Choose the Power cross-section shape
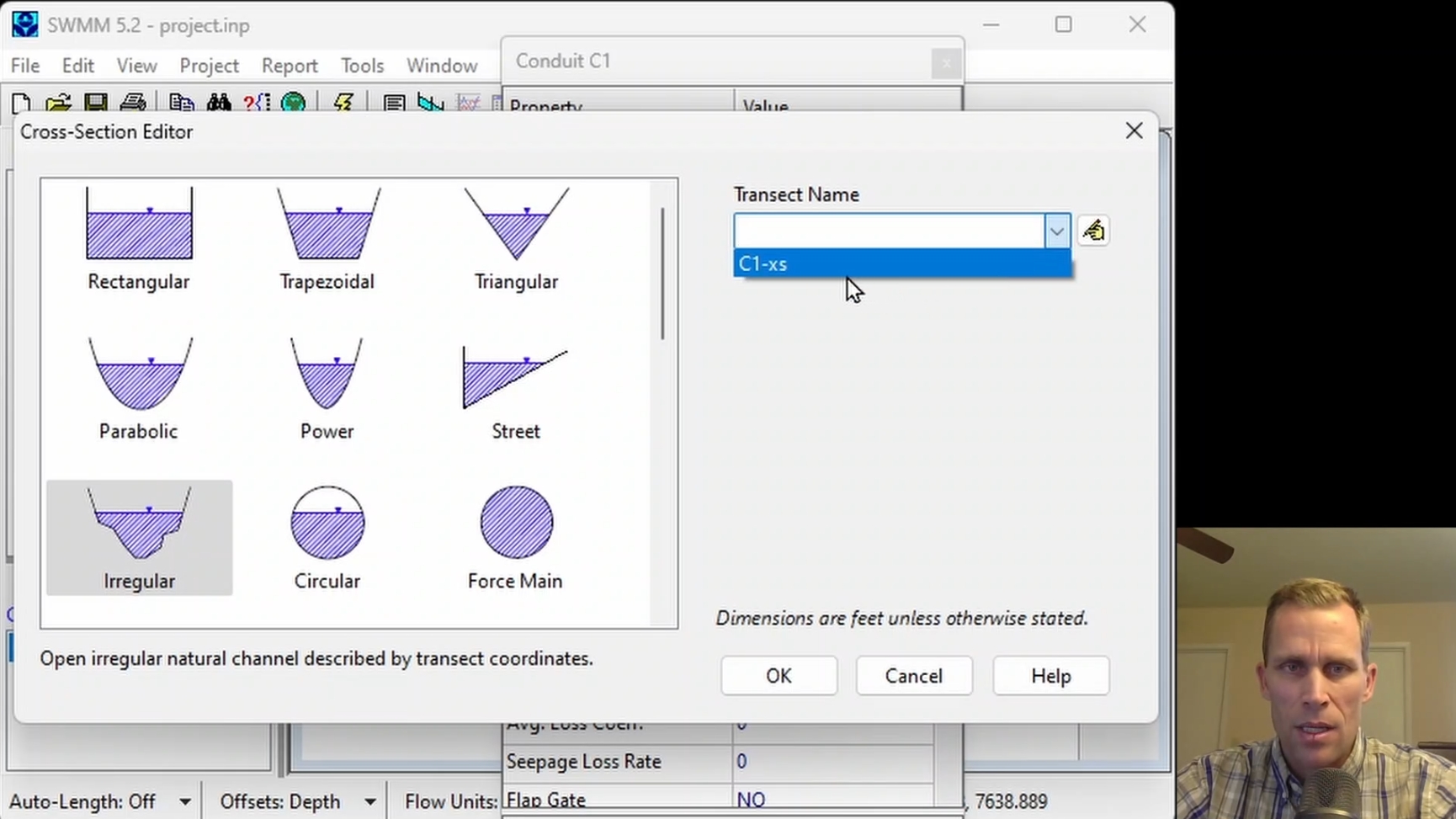This screenshot has width=1456, height=819. (x=327, y=388)
